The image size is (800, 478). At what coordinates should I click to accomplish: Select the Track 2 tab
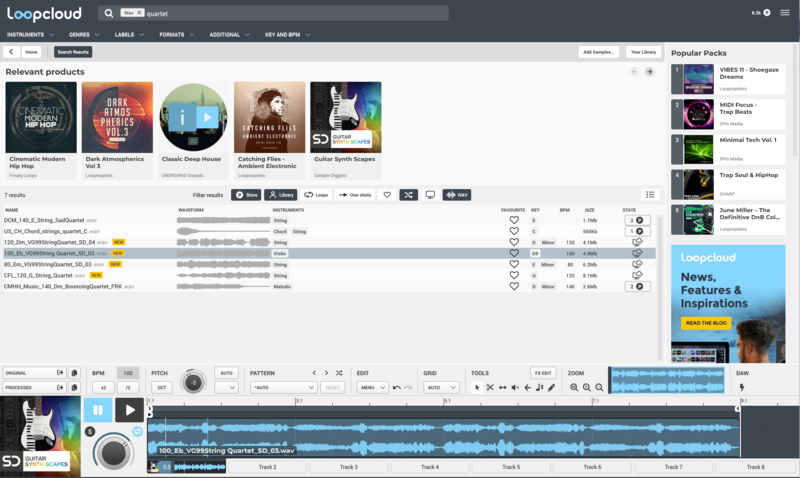pos(267,467)
